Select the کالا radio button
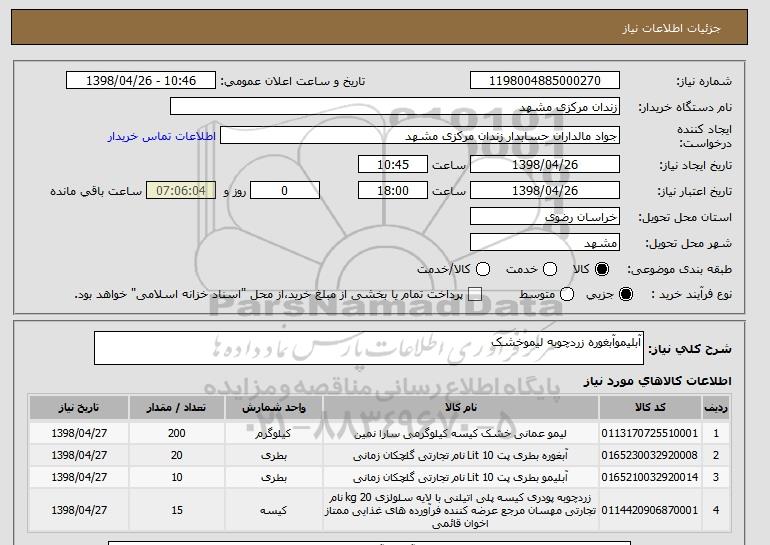Viewport: 770px width, 545px height. [602, 269]
